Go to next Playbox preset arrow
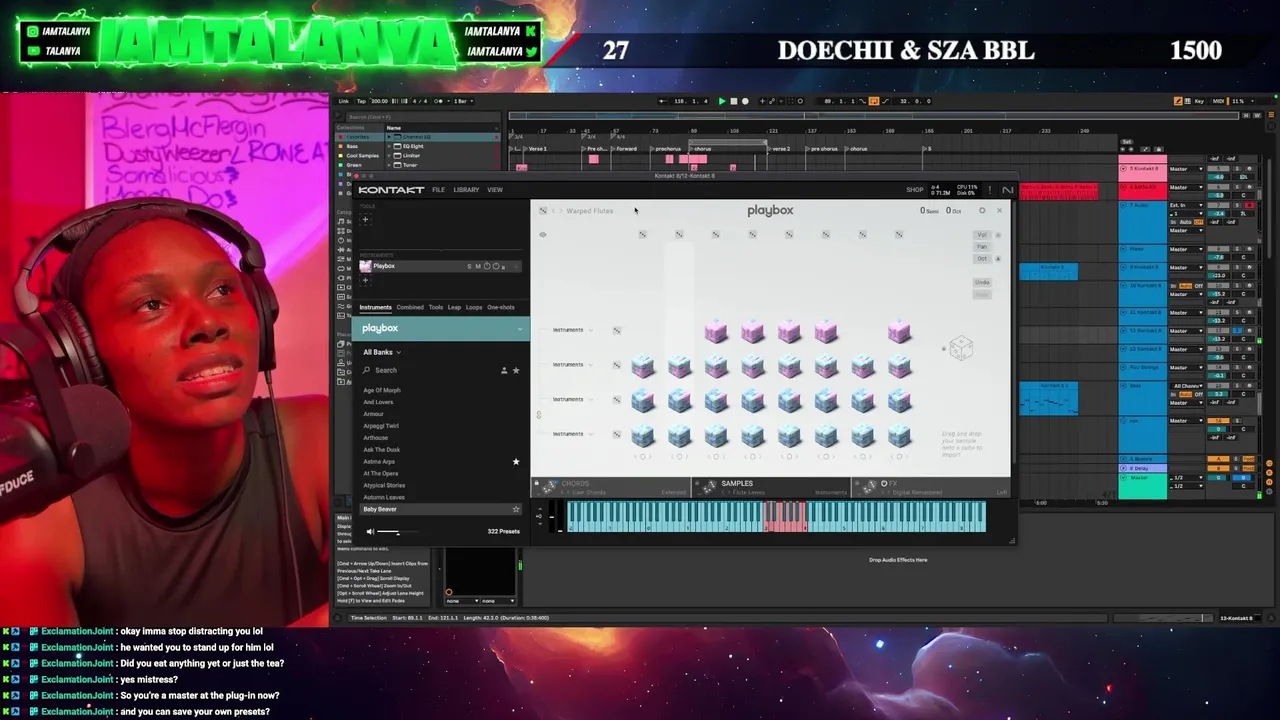Image resolution: width=1280 pixels, height=720 pixels. 562,211
